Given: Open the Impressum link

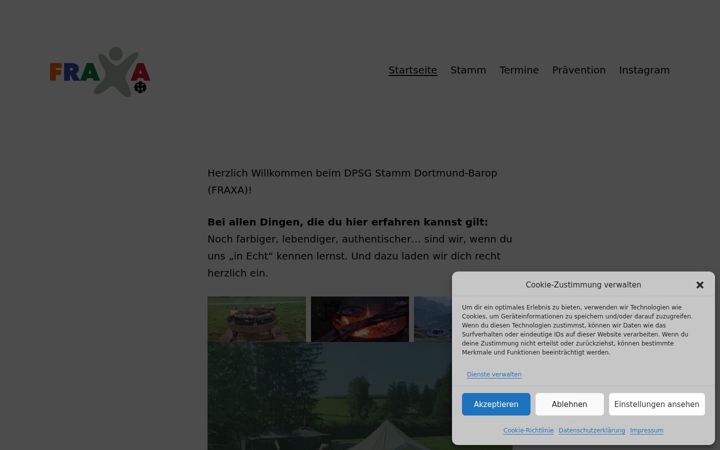Looking at the screenshot, I should (647, 430).
